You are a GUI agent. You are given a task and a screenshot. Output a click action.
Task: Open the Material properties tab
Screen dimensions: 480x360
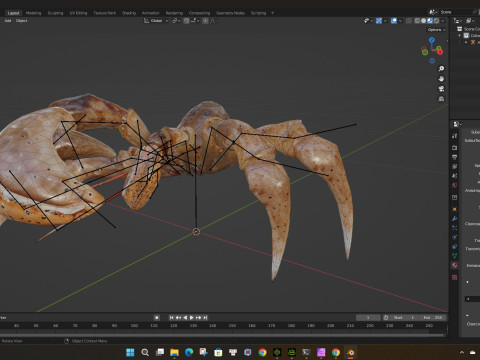(x=455, y=265)
